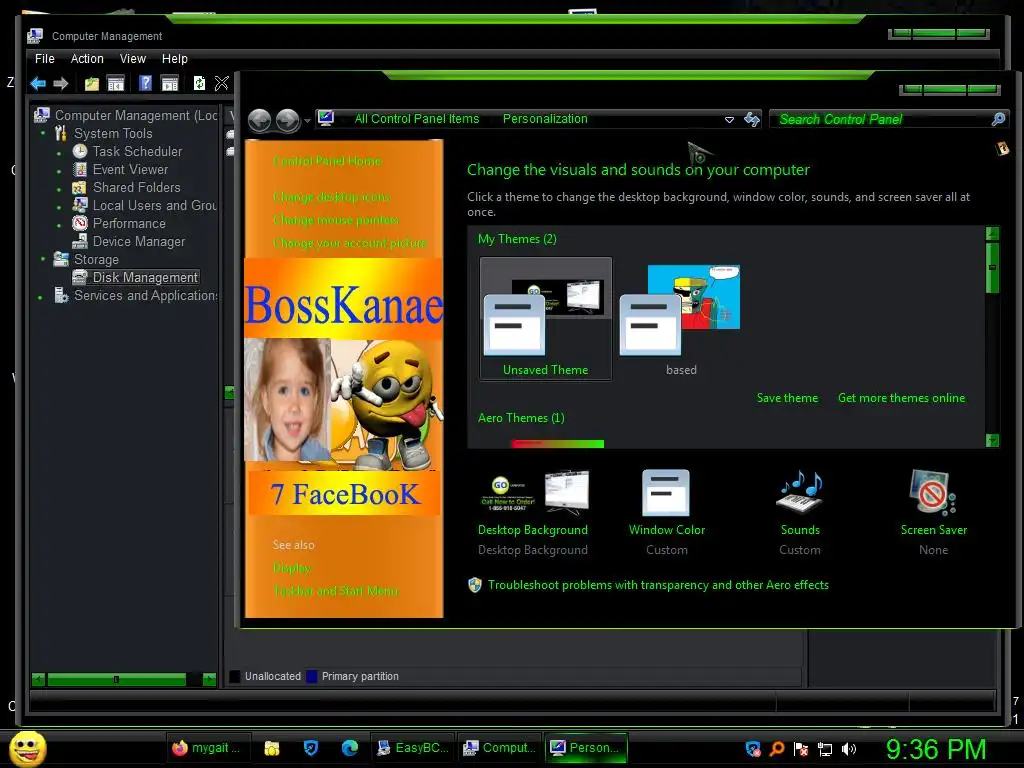
Task: Click the up-one-level folder icon in toolbar
Action: (91, 84)
